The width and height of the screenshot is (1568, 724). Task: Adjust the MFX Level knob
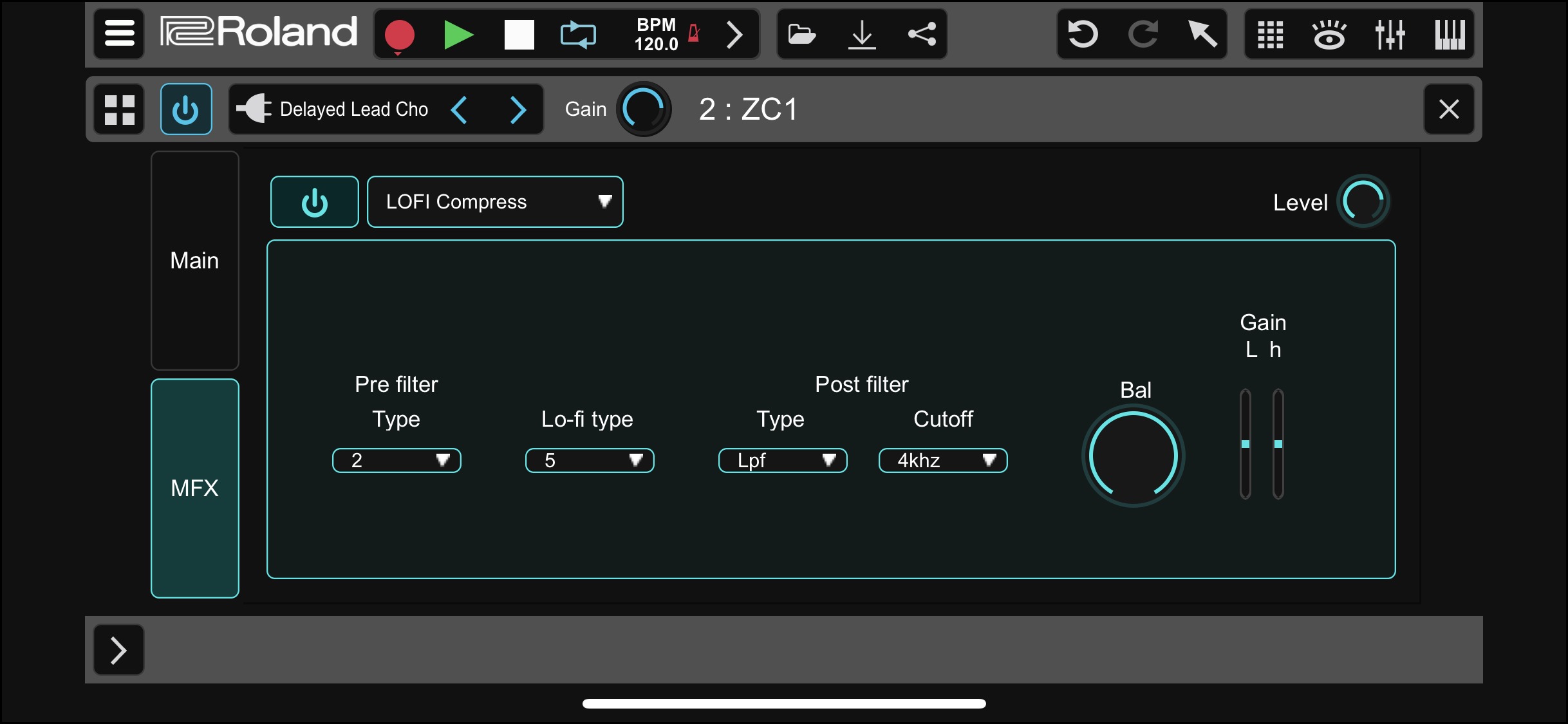point(1363,201)
